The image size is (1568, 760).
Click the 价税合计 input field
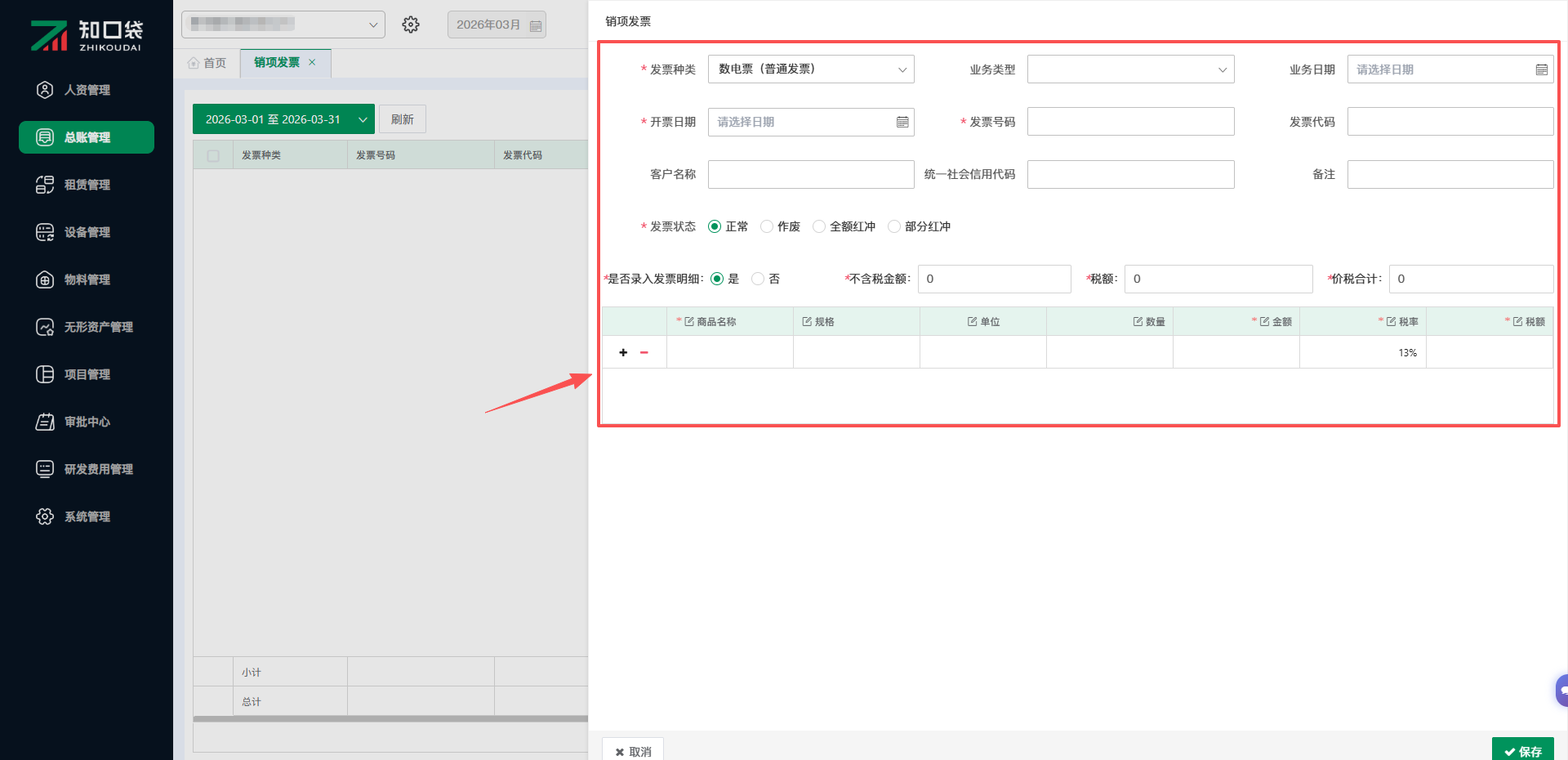pyautogui.click(x=1472, y=279)
